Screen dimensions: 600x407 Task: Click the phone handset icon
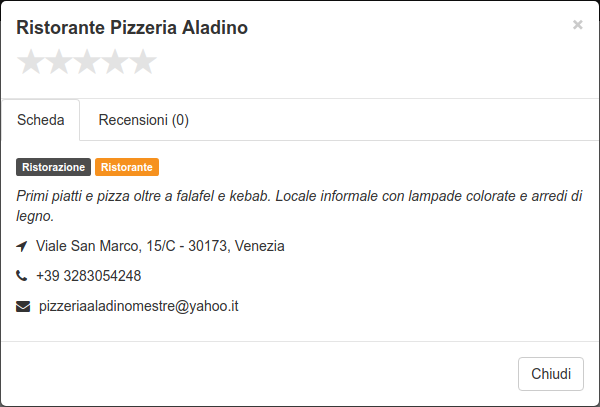(x=21, y=275)
